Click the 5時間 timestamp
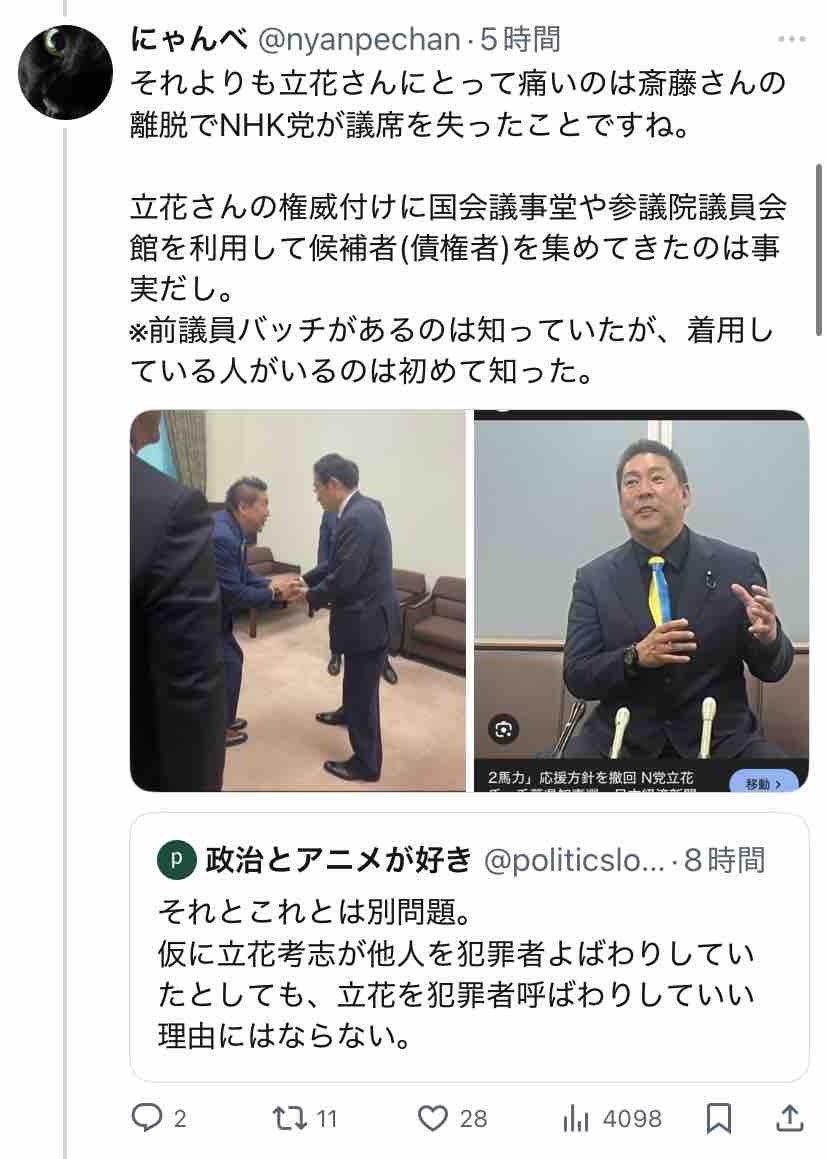This screenshot has height=1159, width=828. 520,38
